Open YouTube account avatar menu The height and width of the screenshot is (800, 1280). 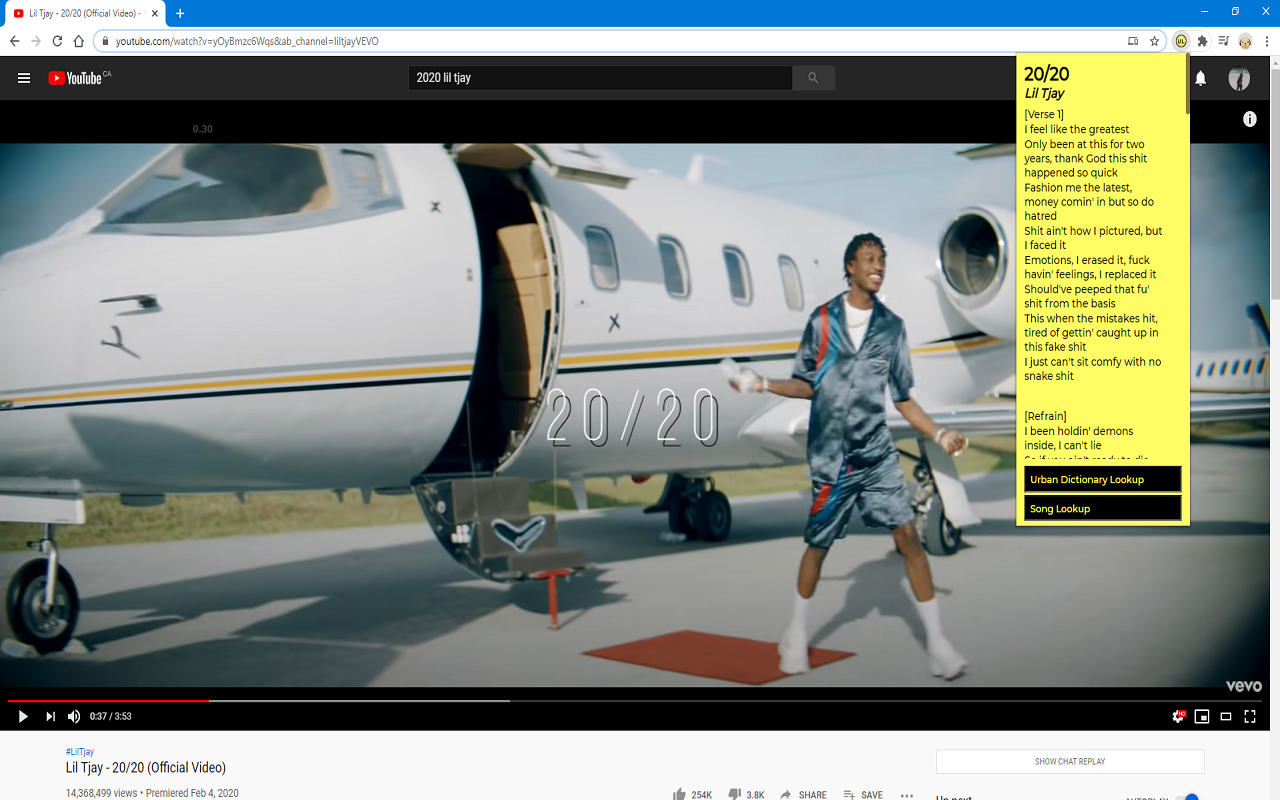pos(1239,78)
